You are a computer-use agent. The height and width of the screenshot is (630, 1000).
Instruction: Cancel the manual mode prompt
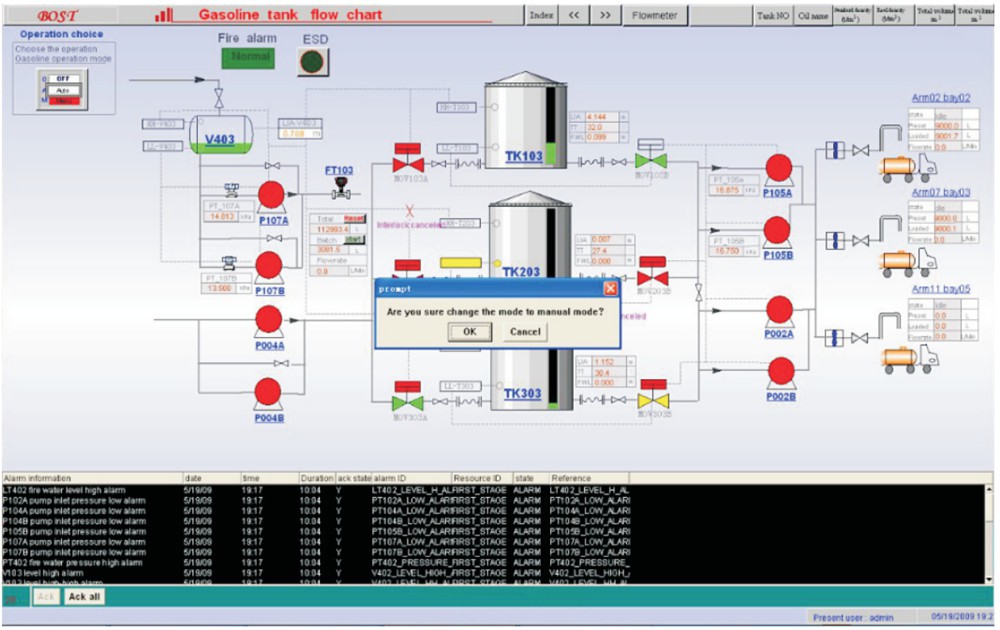525,332
